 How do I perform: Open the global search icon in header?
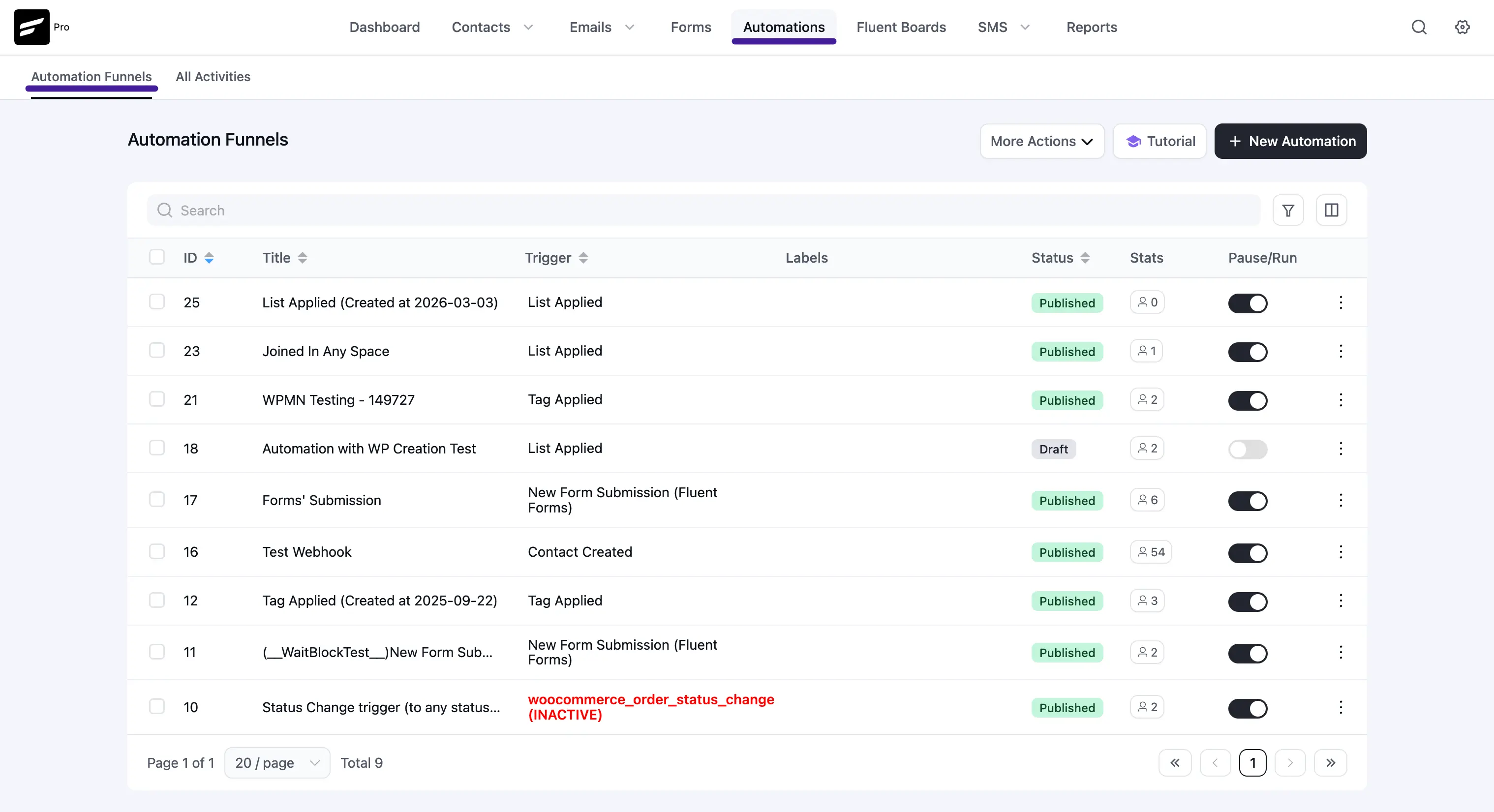point(1419,27)
